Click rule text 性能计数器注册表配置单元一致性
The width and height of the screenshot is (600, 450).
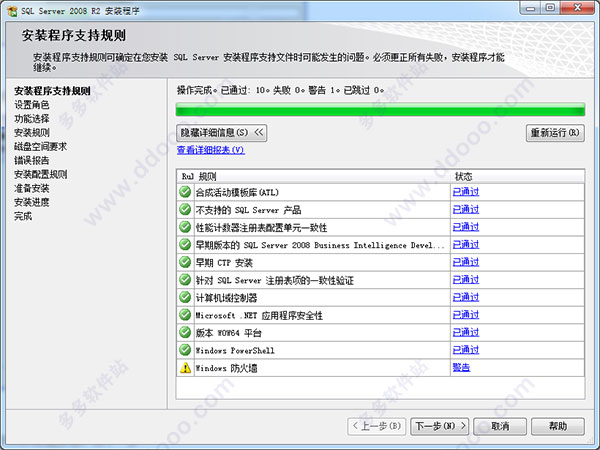click(x=261, y=228)
